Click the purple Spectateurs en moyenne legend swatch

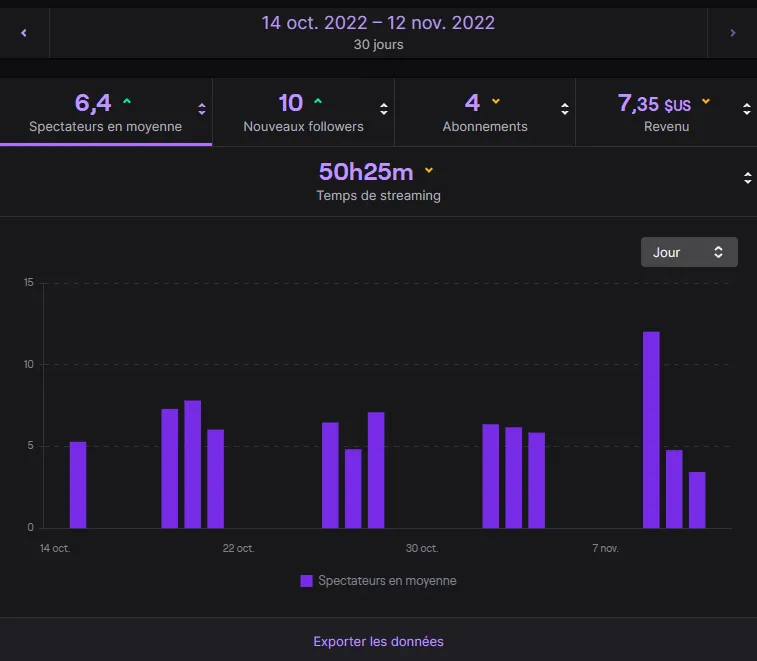click(306, 581)
